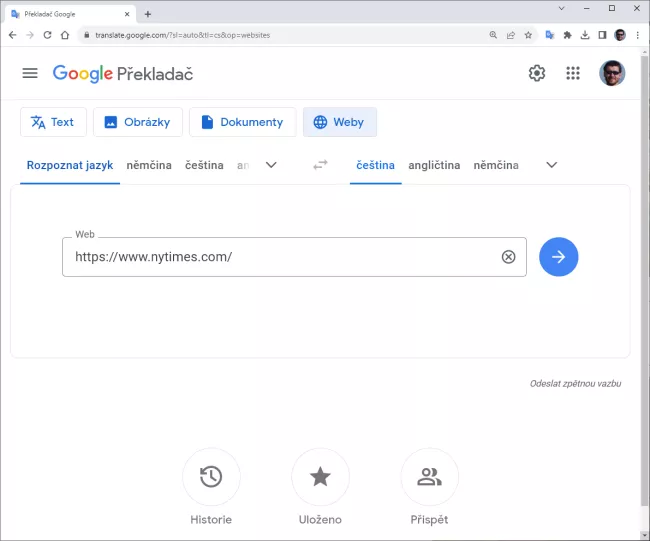Choose němčina as source language

(x=149, y=165)
